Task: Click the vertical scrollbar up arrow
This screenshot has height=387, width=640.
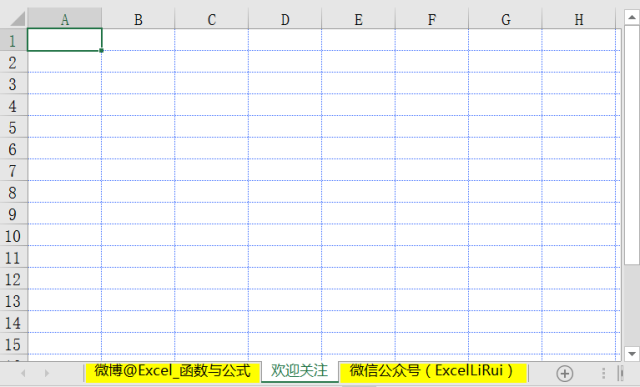Action: [x=632, y=17]
